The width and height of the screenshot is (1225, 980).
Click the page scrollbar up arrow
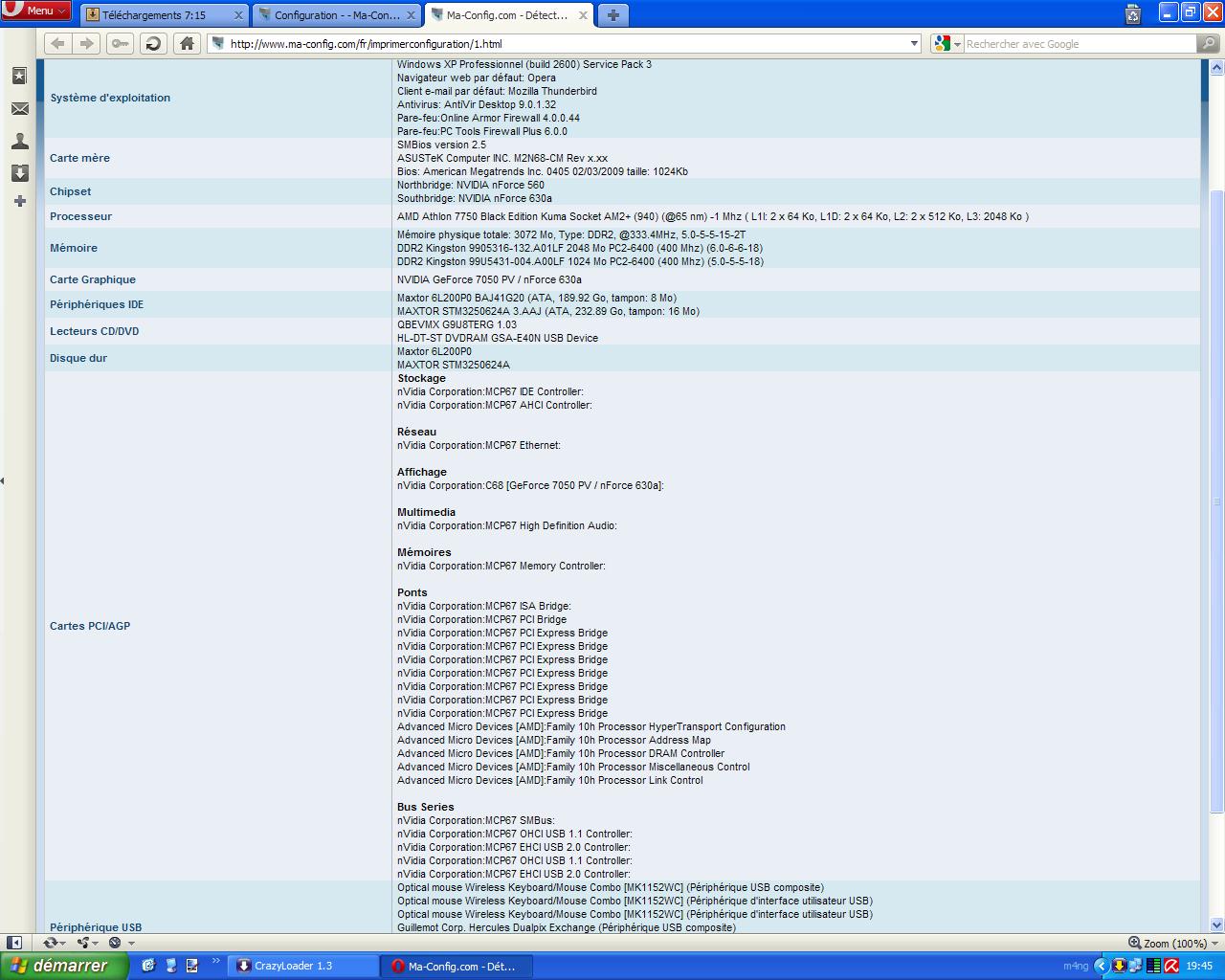[1217, 68]
